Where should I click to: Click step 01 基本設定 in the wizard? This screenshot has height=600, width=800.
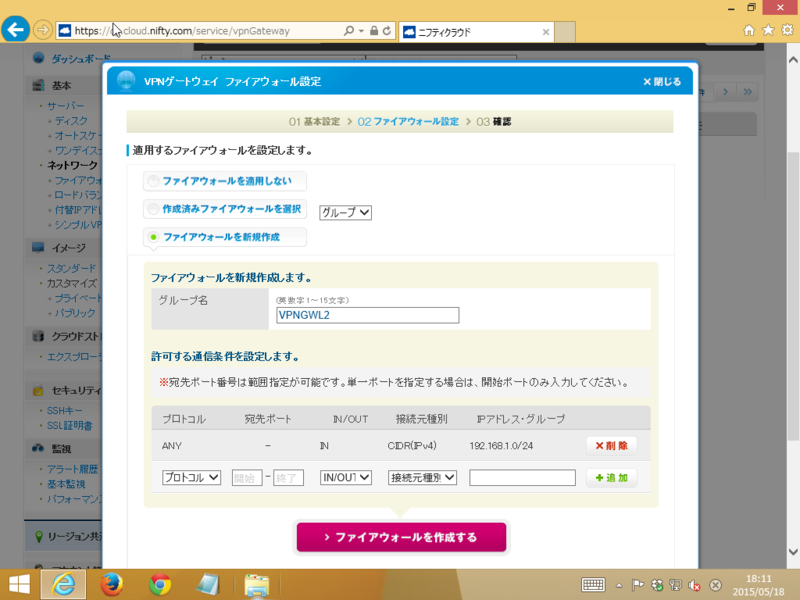[314, 122]
